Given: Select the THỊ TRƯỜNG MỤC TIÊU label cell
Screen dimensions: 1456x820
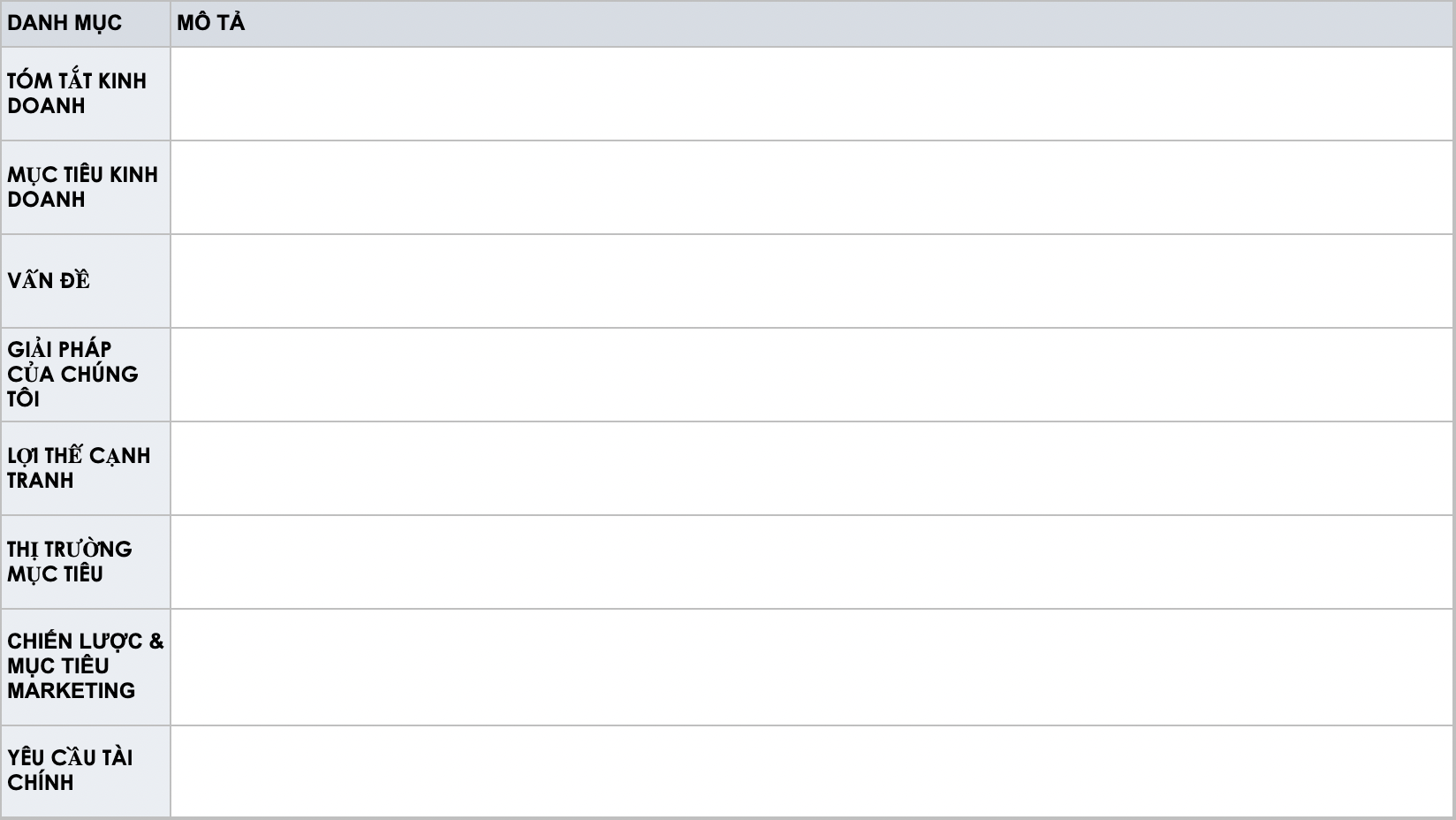Looking at the screenshot, I should (x=85, y=562).
